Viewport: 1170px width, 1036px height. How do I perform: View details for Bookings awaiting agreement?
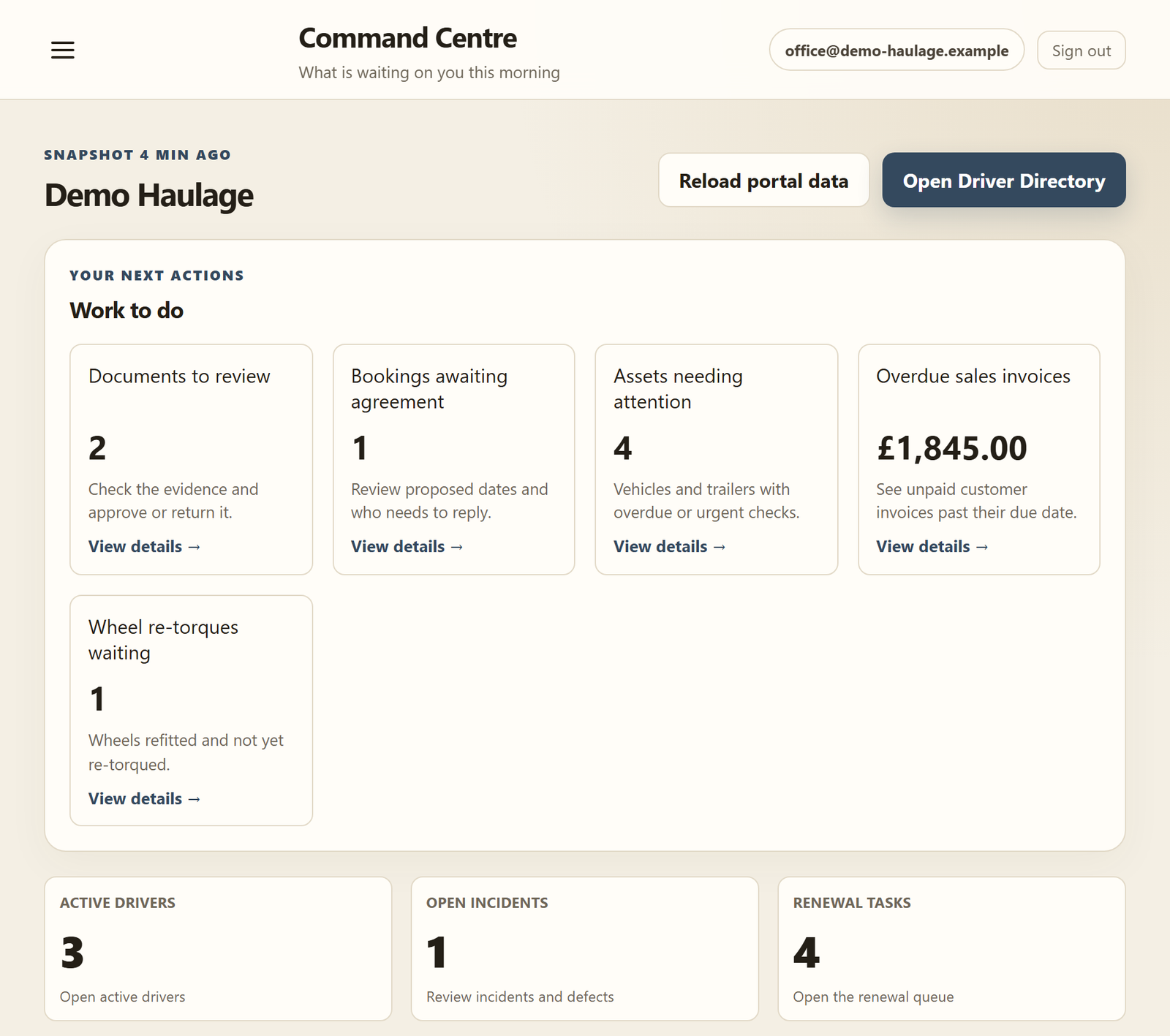[x=407, y=547]
